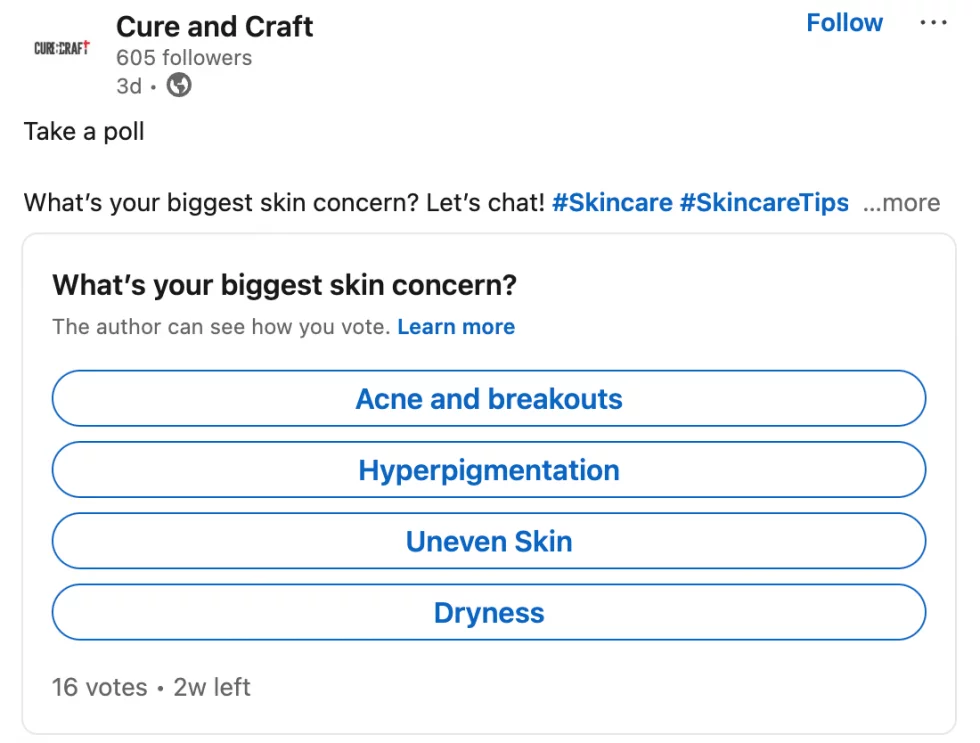
Task: Click the Follow button
Action: pyautogui.click(x=844, y=22)
